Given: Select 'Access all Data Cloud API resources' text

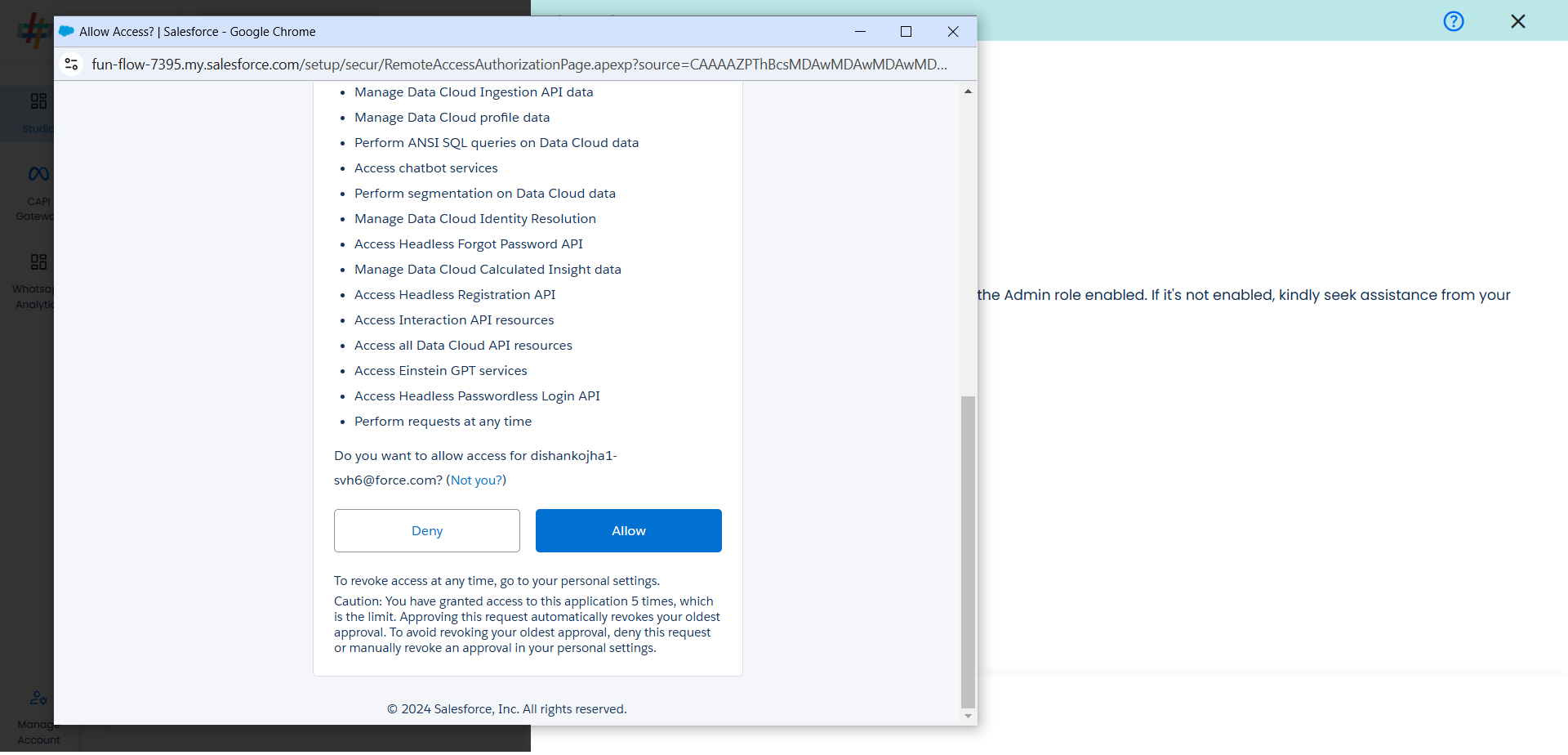Looking at the screenshot, I should (463, 346).
